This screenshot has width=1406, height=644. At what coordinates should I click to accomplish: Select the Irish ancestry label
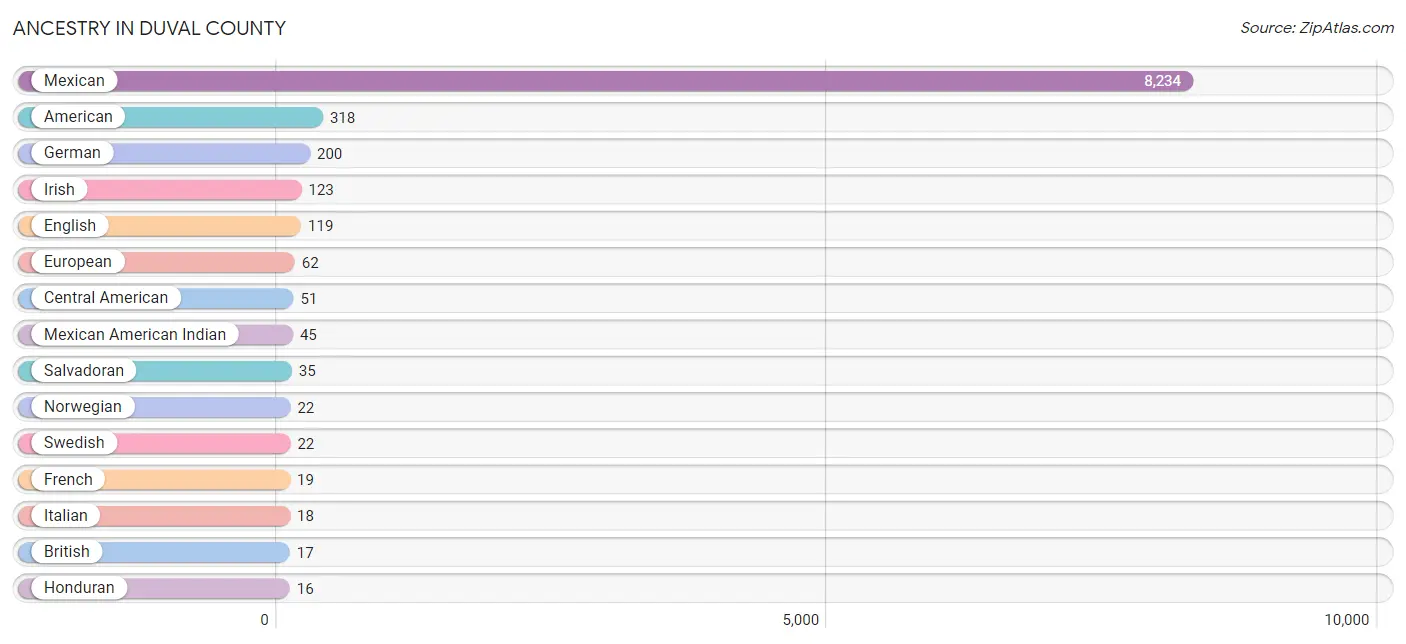59,189
